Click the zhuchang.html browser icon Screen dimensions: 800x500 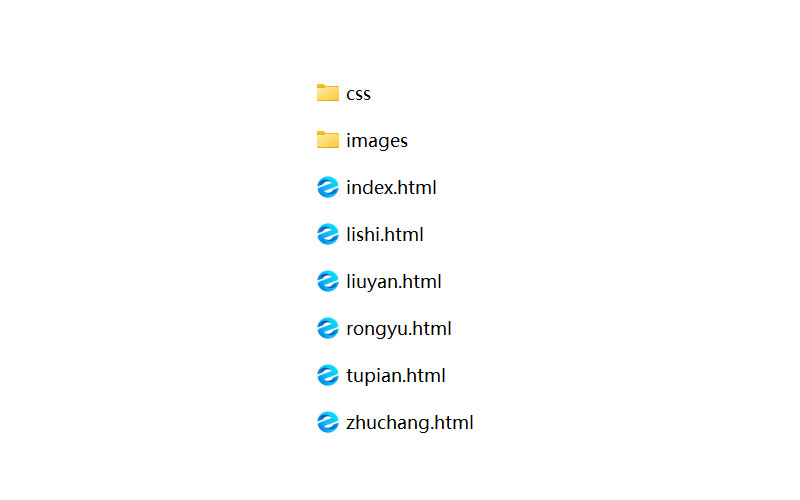click(328, 422)
